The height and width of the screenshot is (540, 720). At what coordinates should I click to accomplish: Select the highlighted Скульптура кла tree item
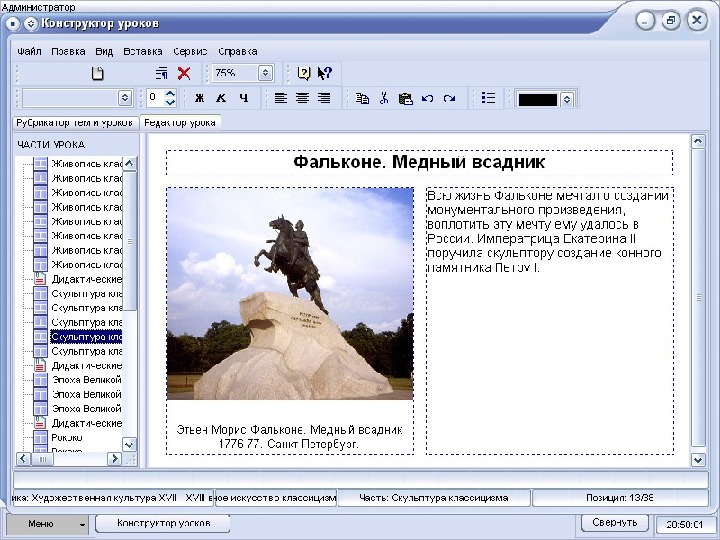point(86,337)
